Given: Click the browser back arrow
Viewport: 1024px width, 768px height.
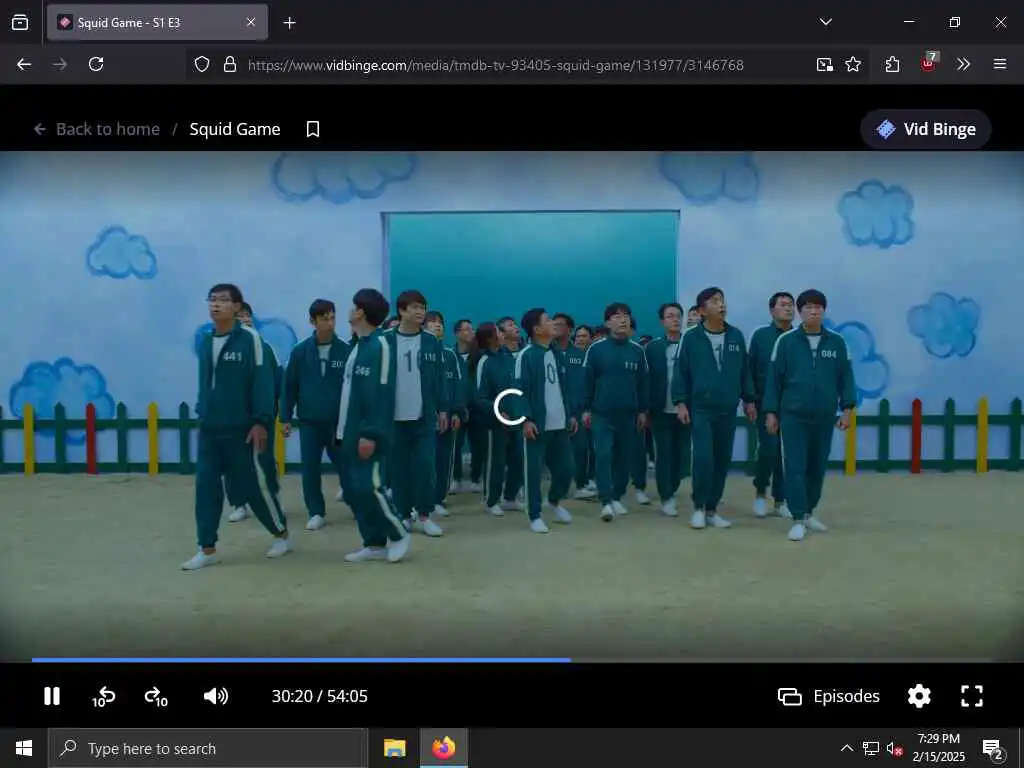Looking at the screenshot, I should [24, 64].
